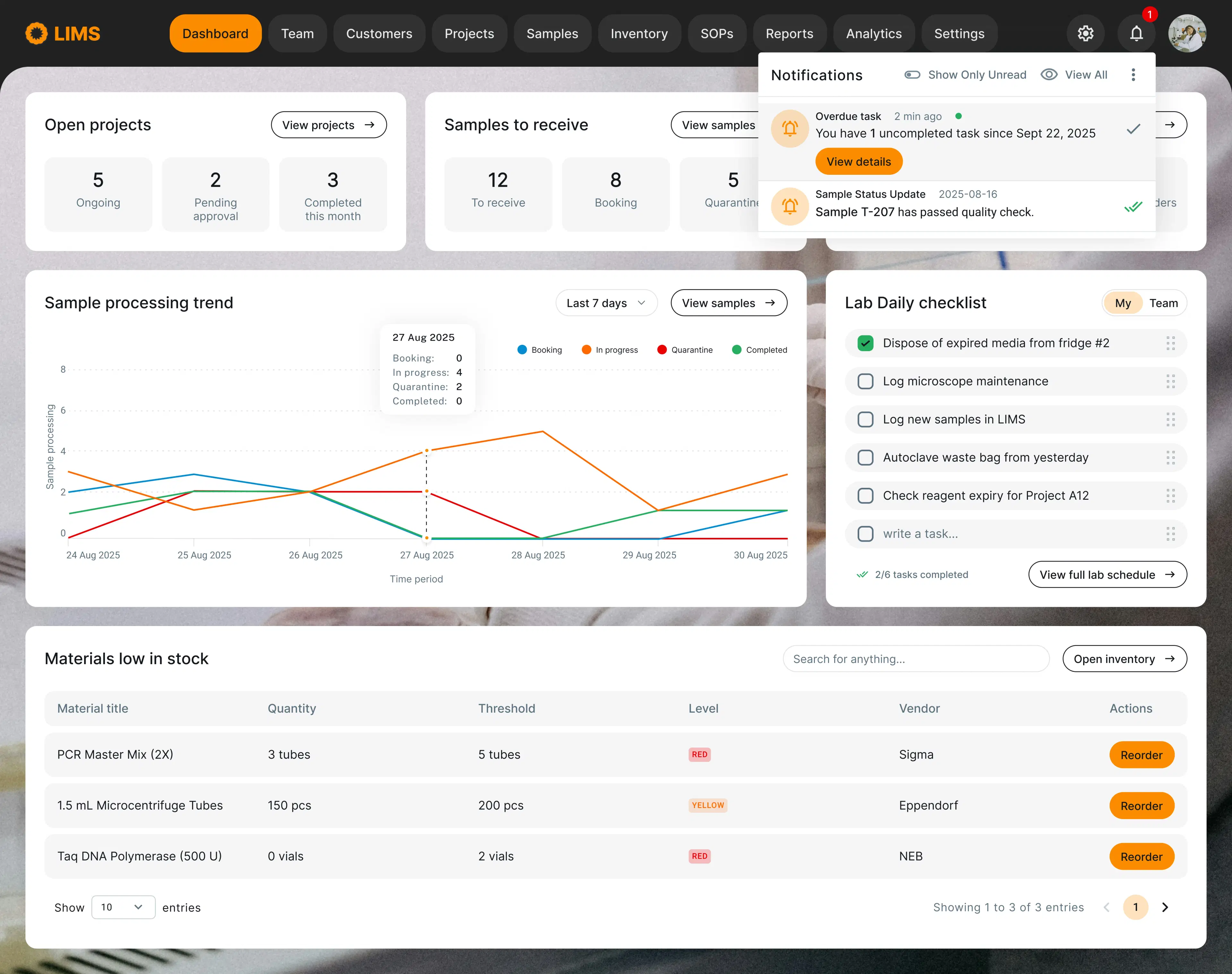Click the View All eye icon

pyautogui.click(x=1049, y=75)
